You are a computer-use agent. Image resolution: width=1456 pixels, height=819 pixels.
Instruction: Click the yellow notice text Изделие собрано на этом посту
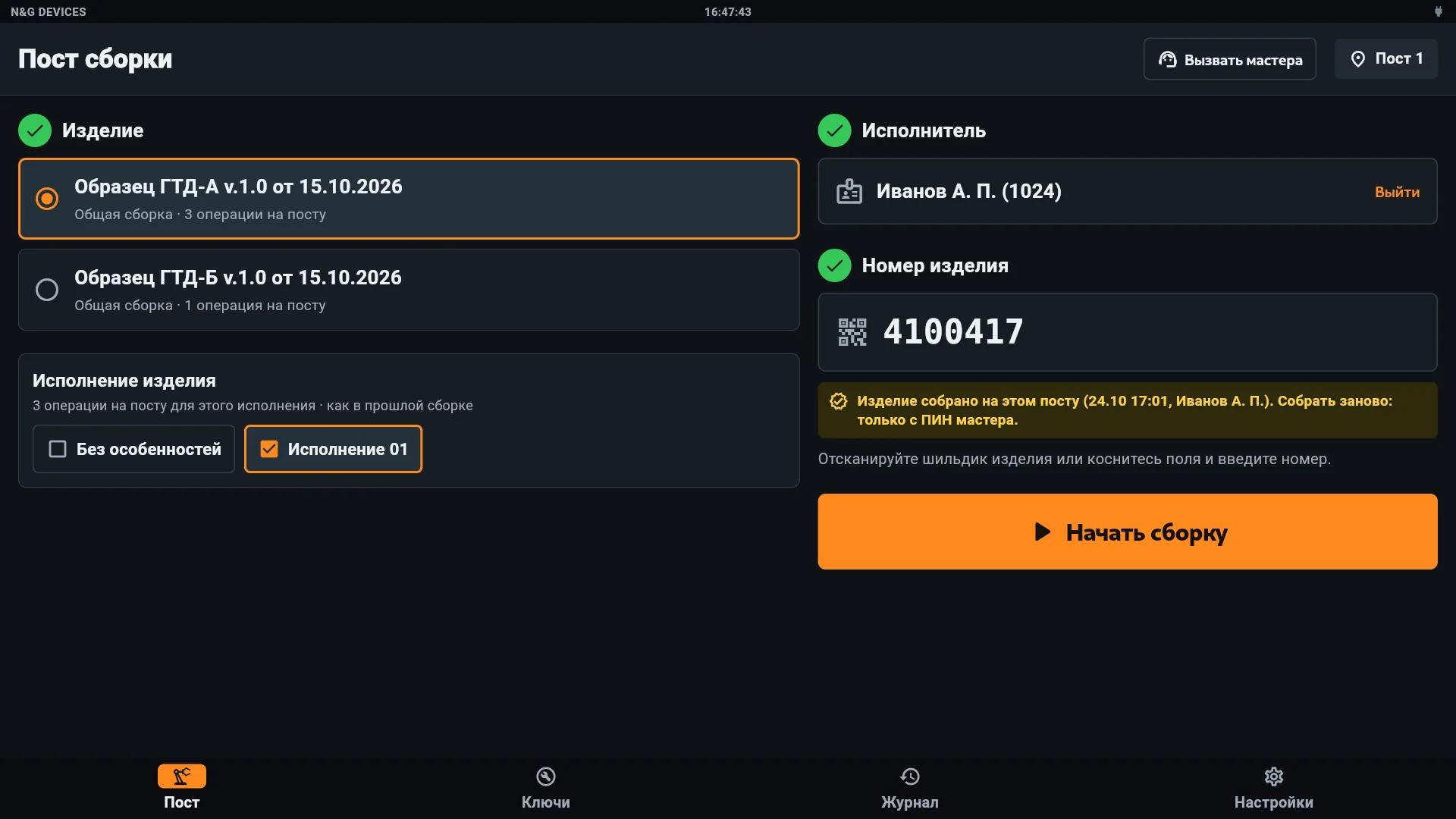point(1125,410)
